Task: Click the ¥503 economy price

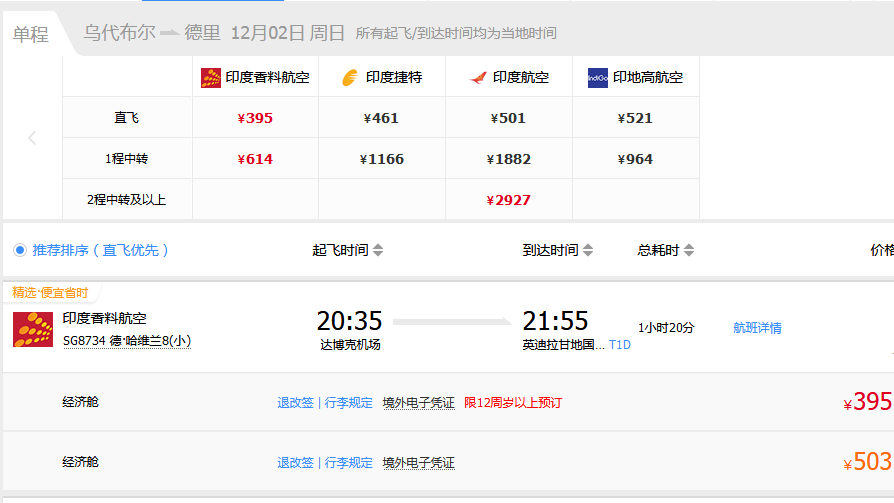Action: 867,462
